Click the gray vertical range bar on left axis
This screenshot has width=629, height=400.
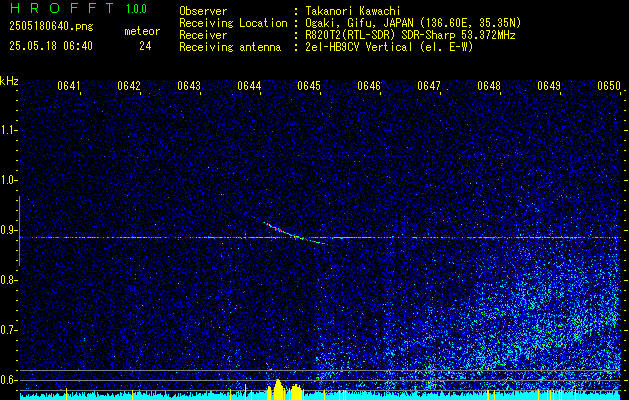tap(19, 231)
